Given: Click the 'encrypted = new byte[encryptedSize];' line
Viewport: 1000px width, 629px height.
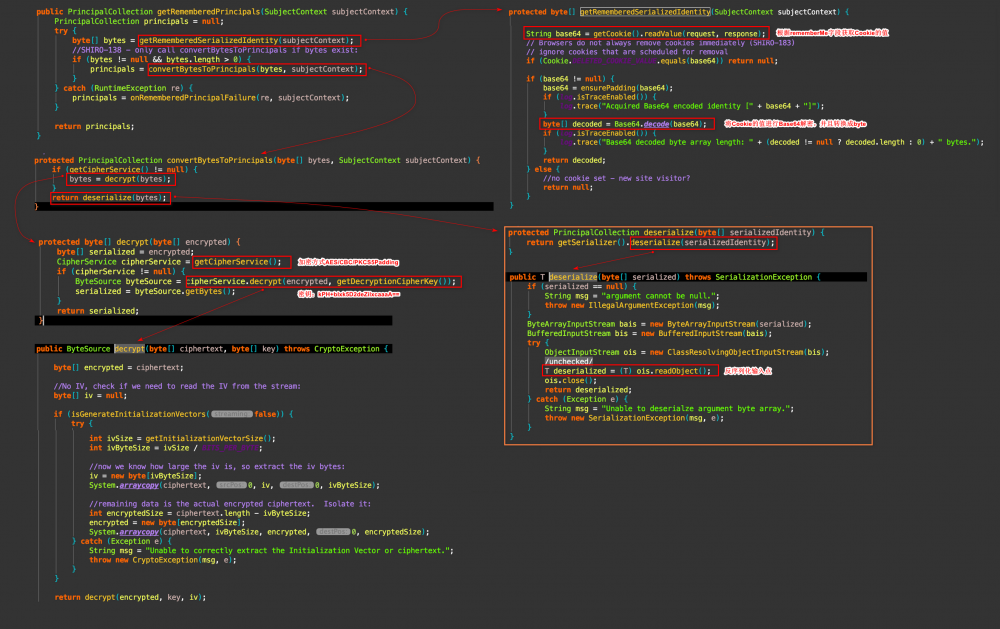Looking at the screenshot, I should 167,522.
